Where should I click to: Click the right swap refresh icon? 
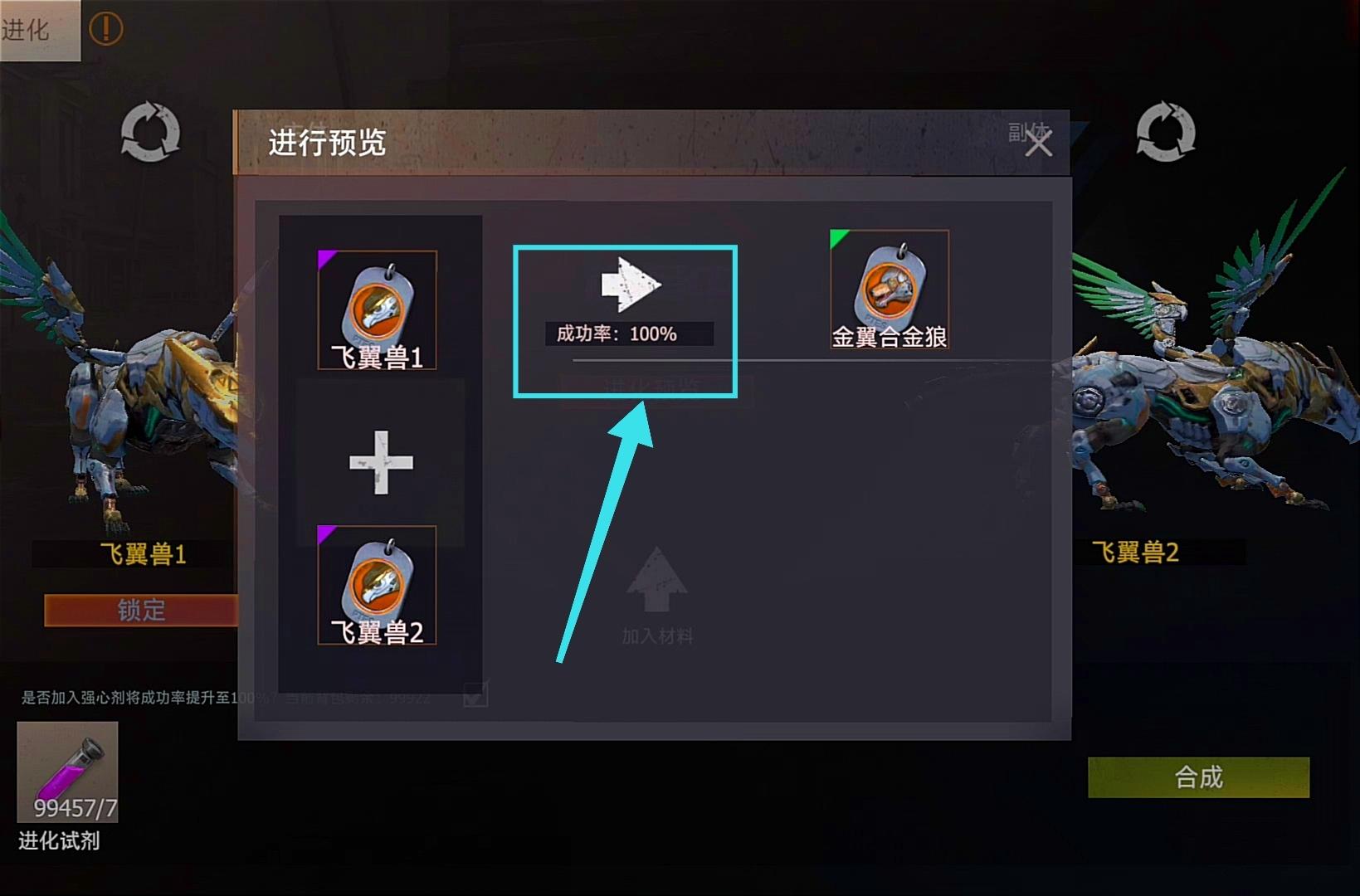coord(1165,131)
